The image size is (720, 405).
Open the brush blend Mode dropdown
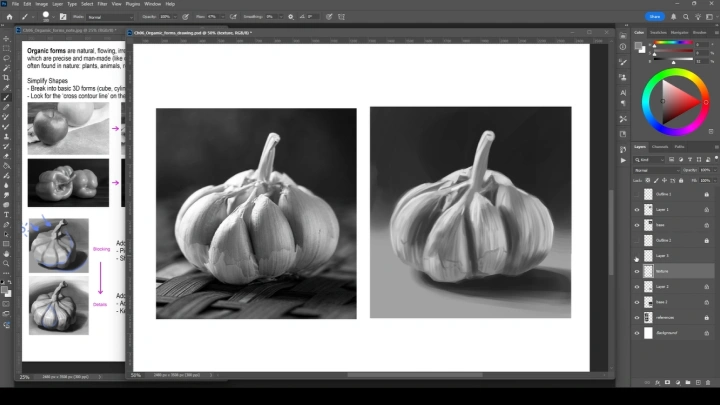point(102,16)
